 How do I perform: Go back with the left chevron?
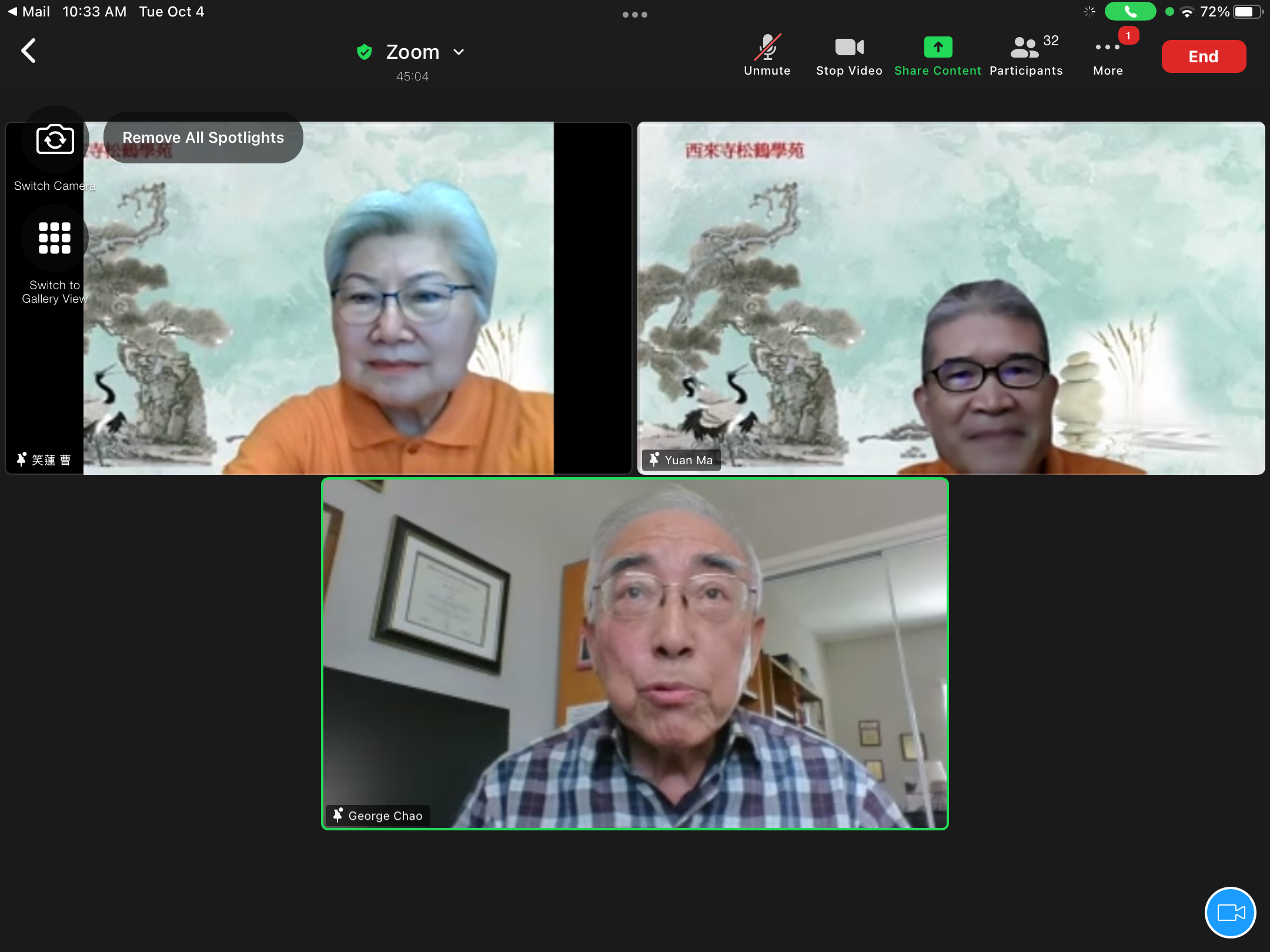pyautogui.click(x=28, y=51)
